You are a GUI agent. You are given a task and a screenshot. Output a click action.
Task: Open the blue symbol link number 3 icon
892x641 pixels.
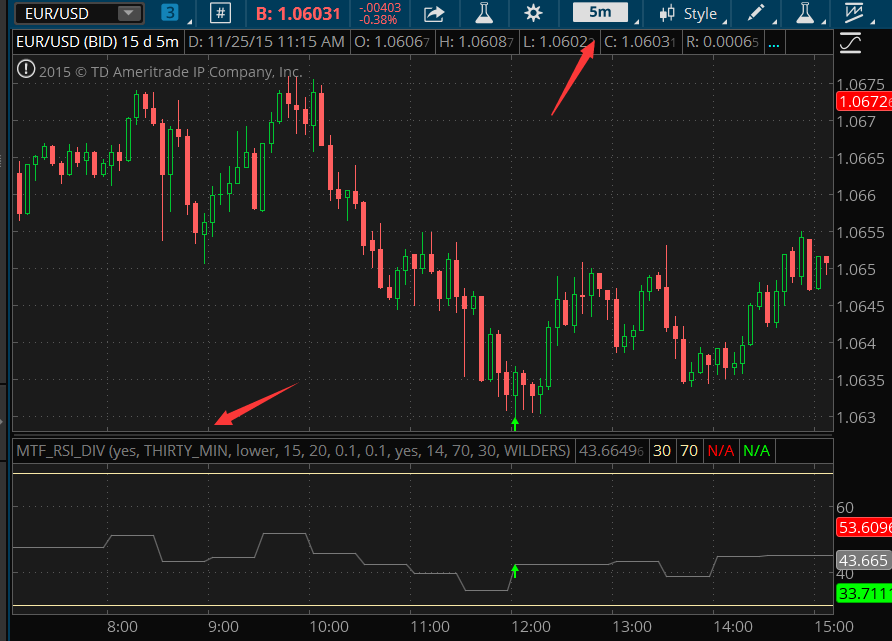pyautogui.click(x=170, y=13)
